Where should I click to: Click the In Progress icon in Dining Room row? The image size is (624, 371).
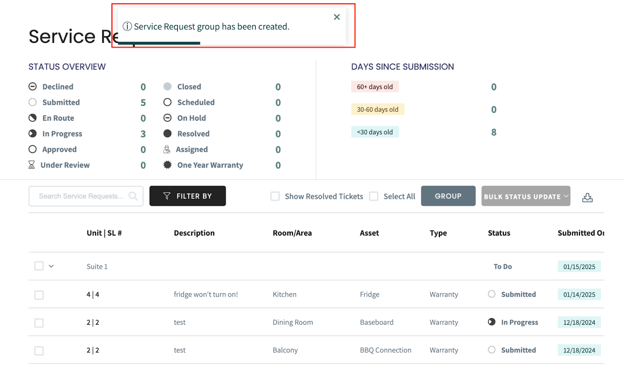coord(492,322)
